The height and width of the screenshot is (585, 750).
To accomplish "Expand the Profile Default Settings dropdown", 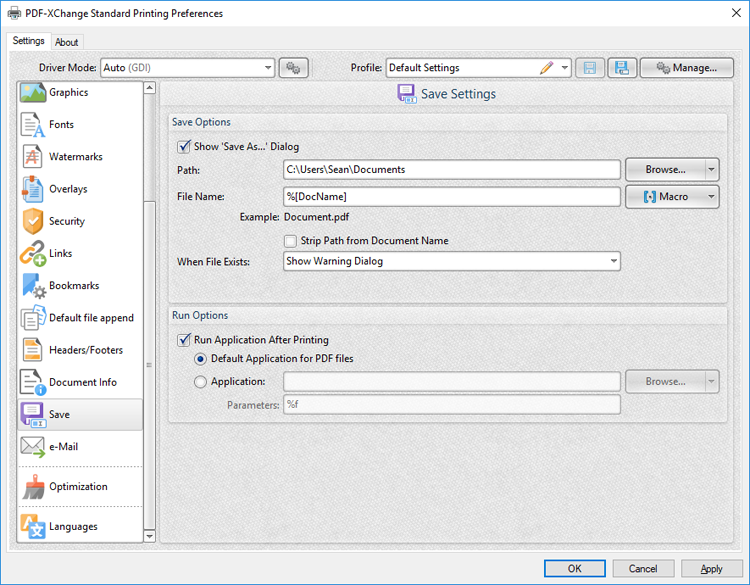I will (x=565, y=68).
